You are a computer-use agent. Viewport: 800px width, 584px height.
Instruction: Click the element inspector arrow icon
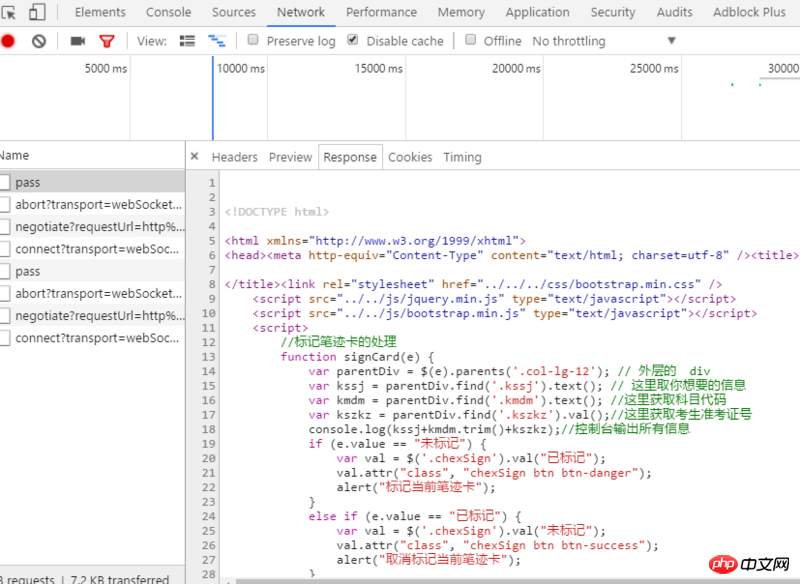(9, 13)
